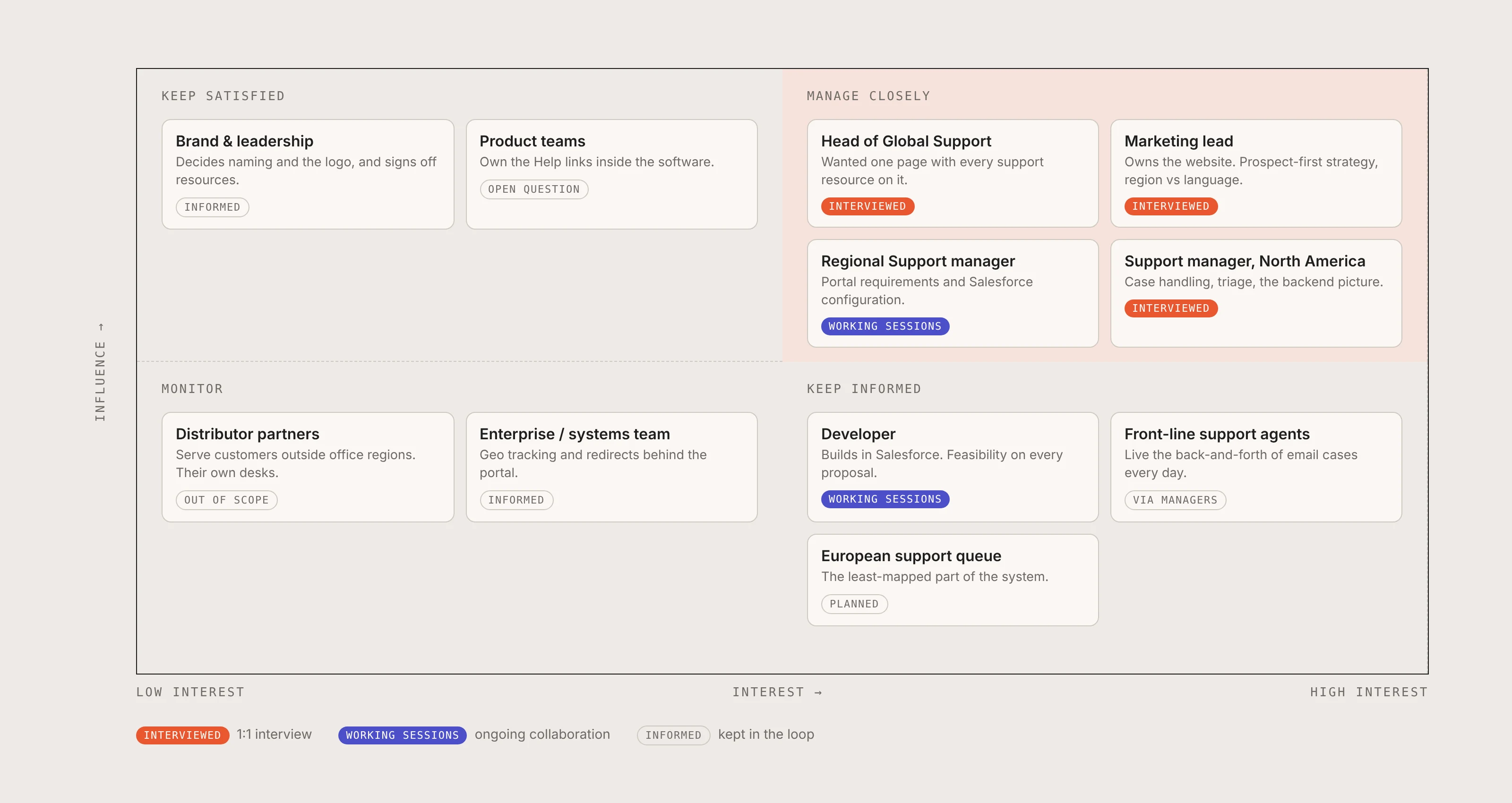Viewport: 1512px width, 803px height.
Task: Click INTERVIEWED badge on Marketing lead card
Action: (x=1171, y=206)
